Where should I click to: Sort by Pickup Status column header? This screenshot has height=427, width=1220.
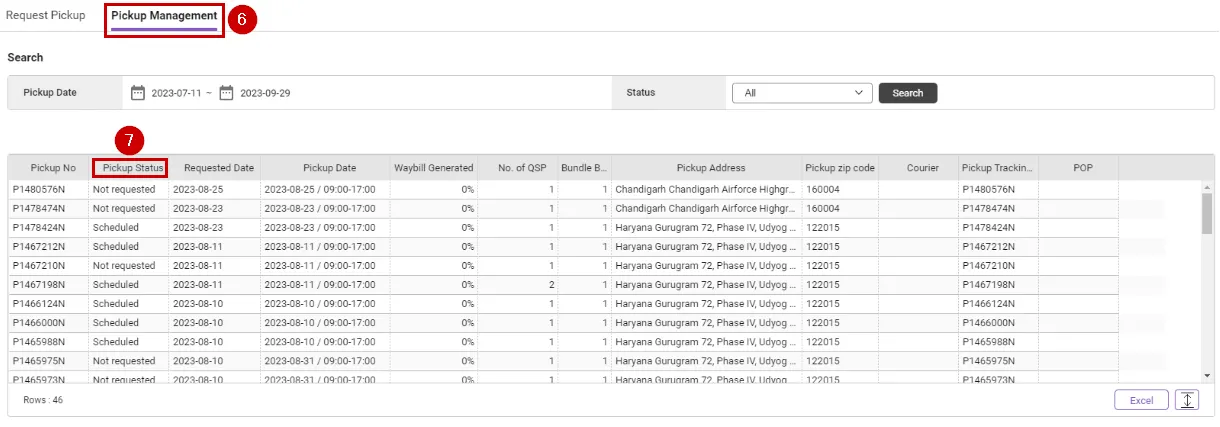(x=129, y=168)
